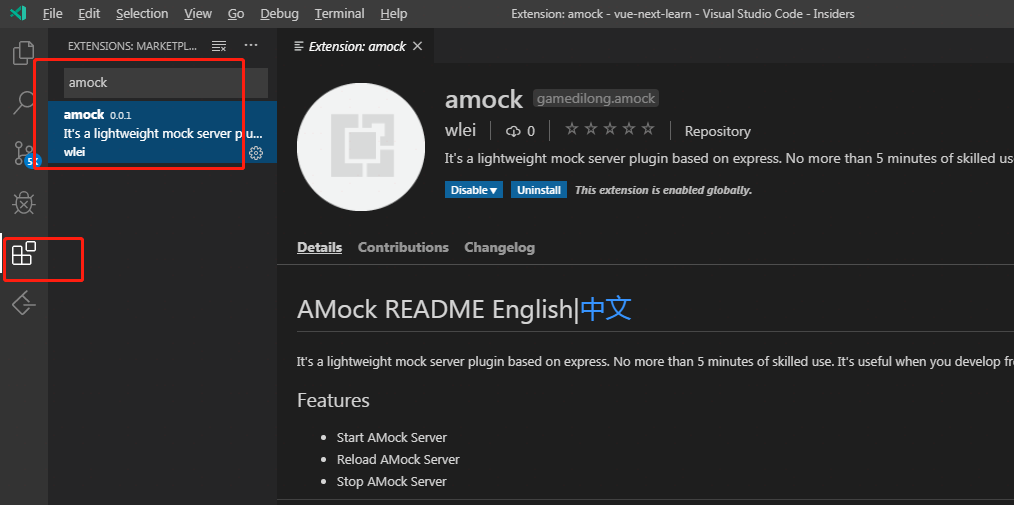This screenshot has height=505, width=1014.
Task: Click the amock extension logo image
Action: coord(361,147)
